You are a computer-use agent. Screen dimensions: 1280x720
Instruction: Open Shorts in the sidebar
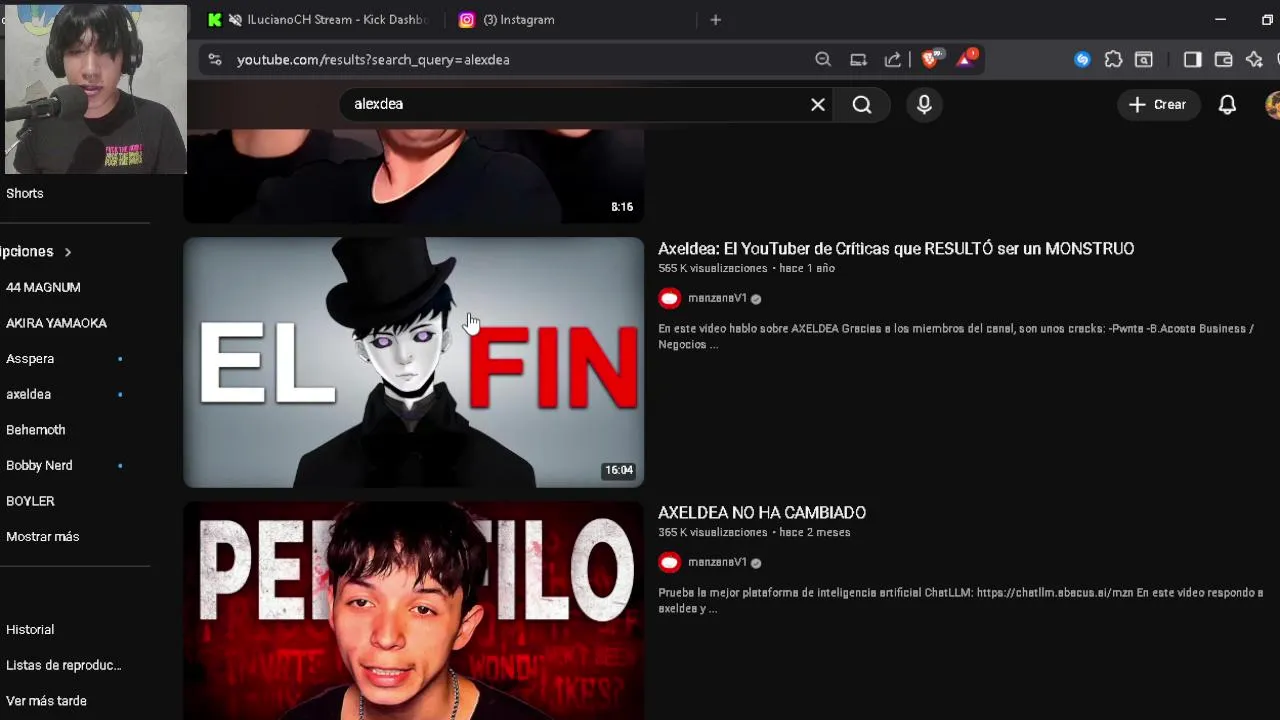point(25,193)
